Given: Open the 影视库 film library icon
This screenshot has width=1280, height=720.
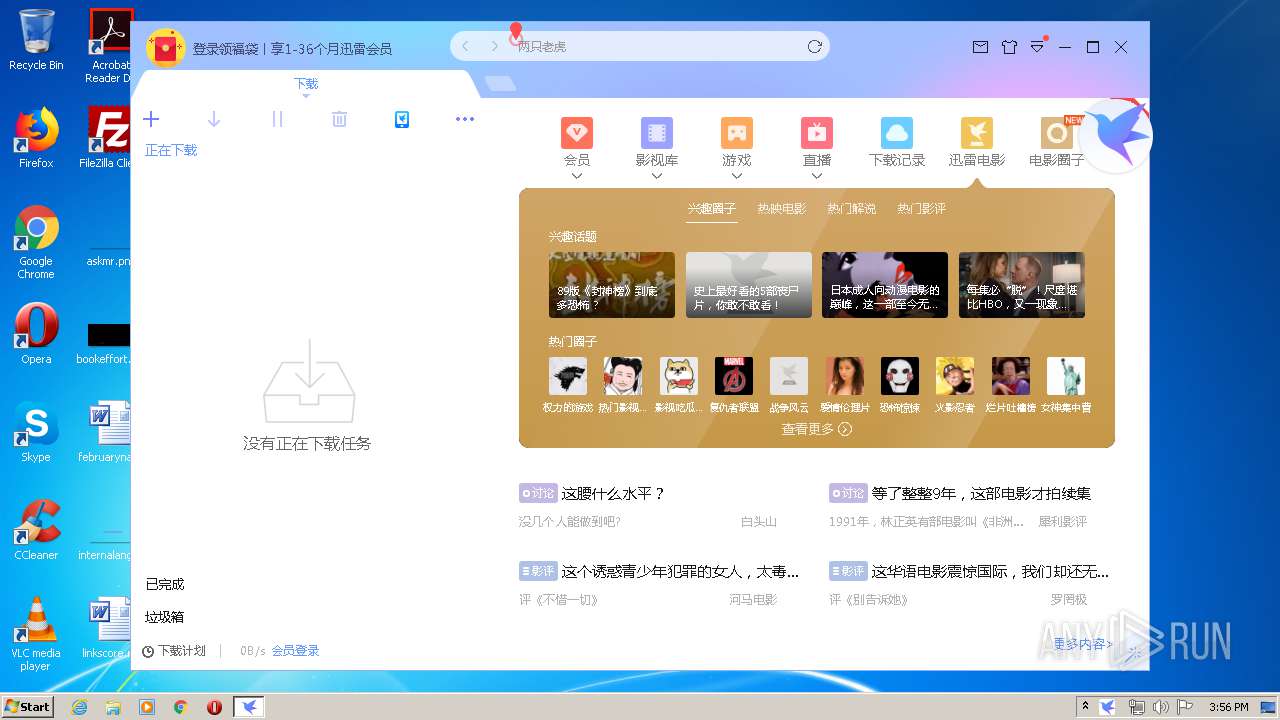Looking at the screenshot, I should point(656,133).
